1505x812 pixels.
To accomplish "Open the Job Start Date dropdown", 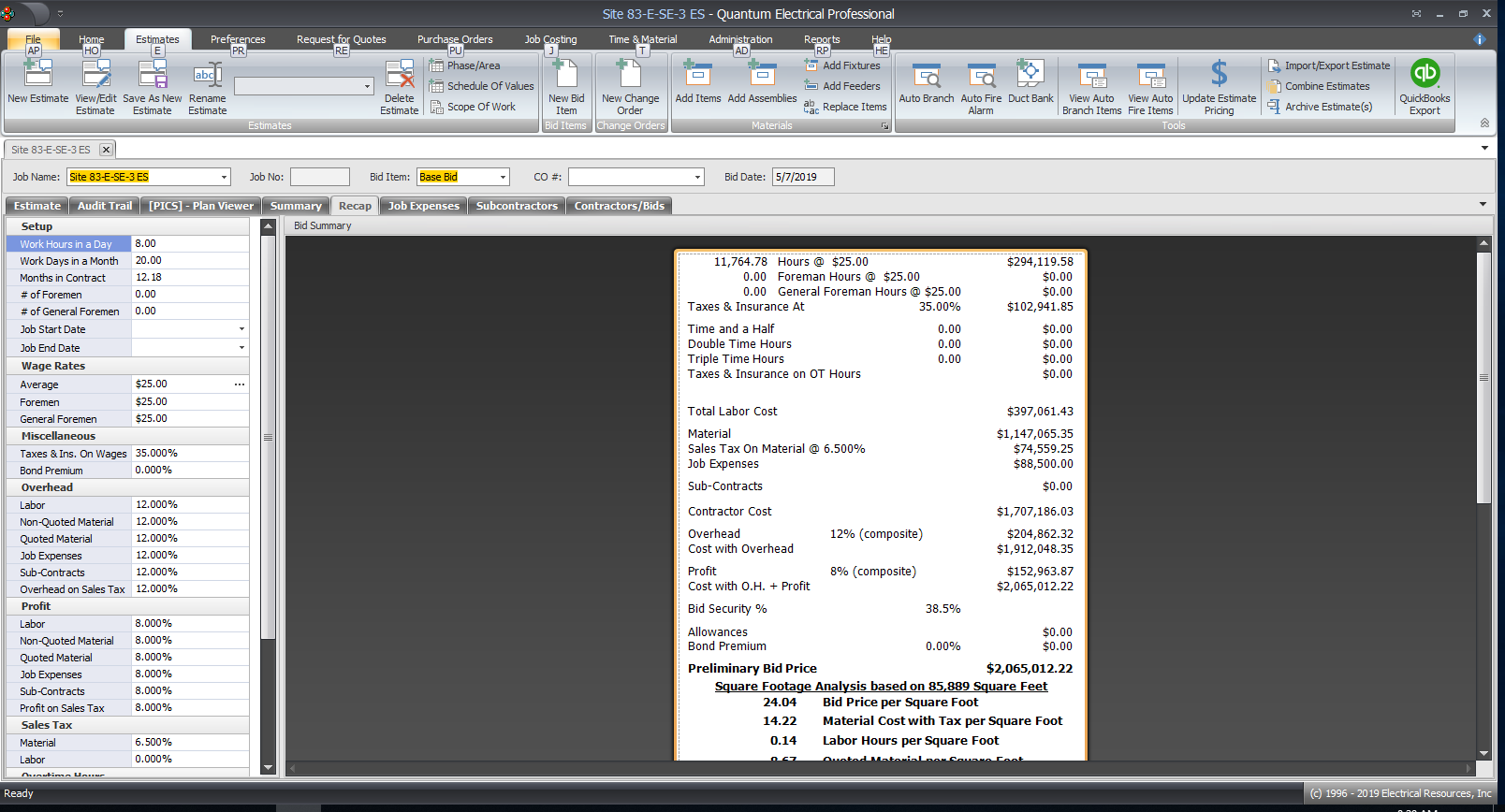I will point(241,329).
